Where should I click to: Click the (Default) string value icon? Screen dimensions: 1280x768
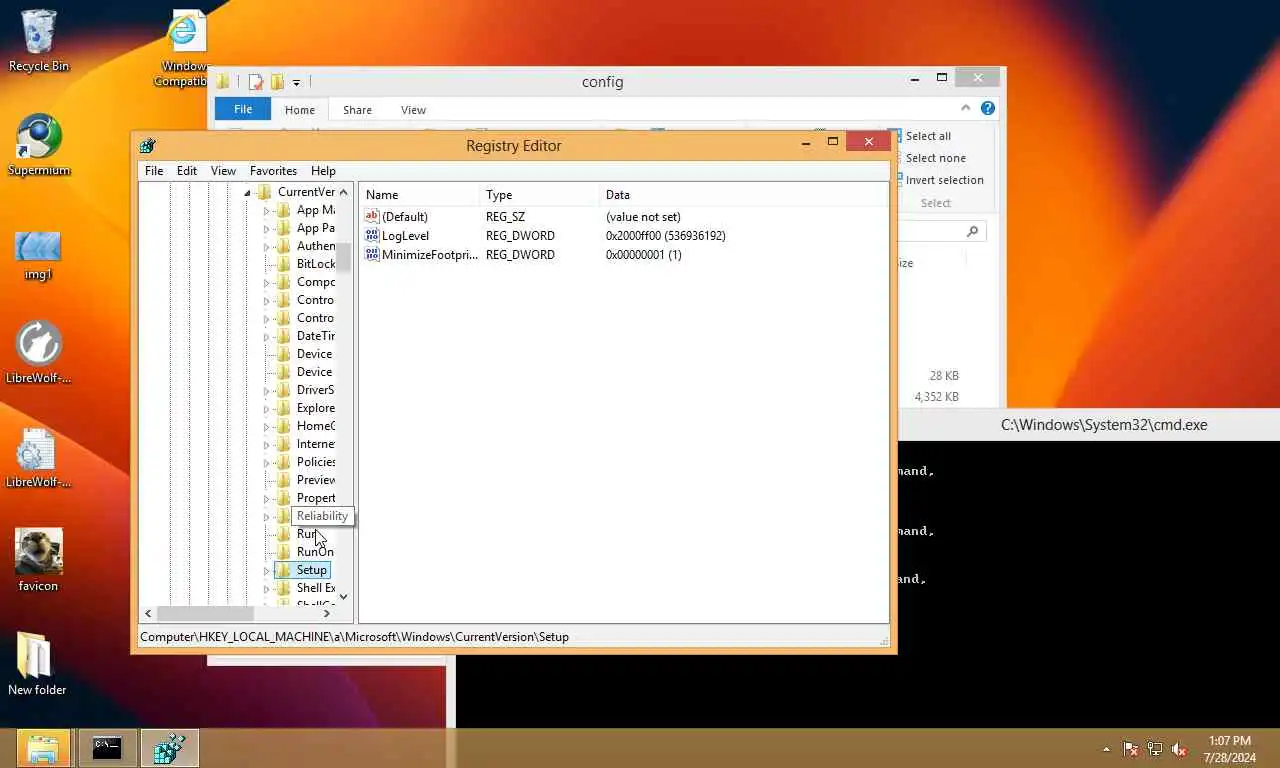tap(372, 216)
